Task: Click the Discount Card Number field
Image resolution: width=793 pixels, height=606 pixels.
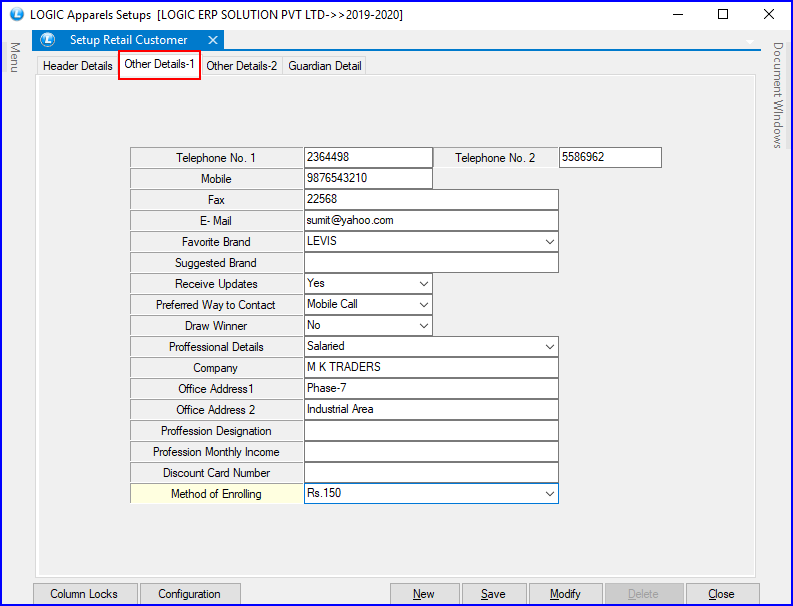Action: [x=431, y=472]
